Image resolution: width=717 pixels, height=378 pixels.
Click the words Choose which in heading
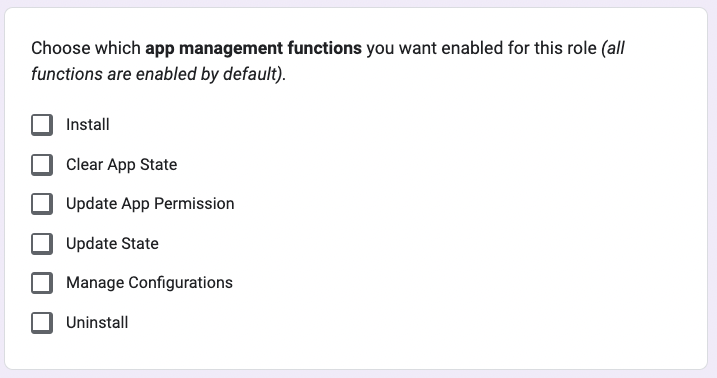pos(86,48)
